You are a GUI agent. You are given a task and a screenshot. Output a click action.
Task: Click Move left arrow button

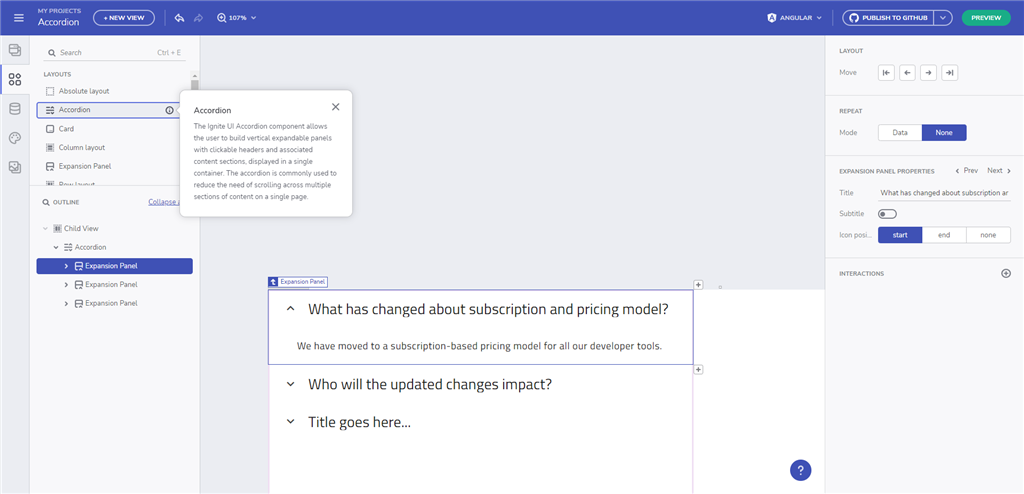(907, 73)
